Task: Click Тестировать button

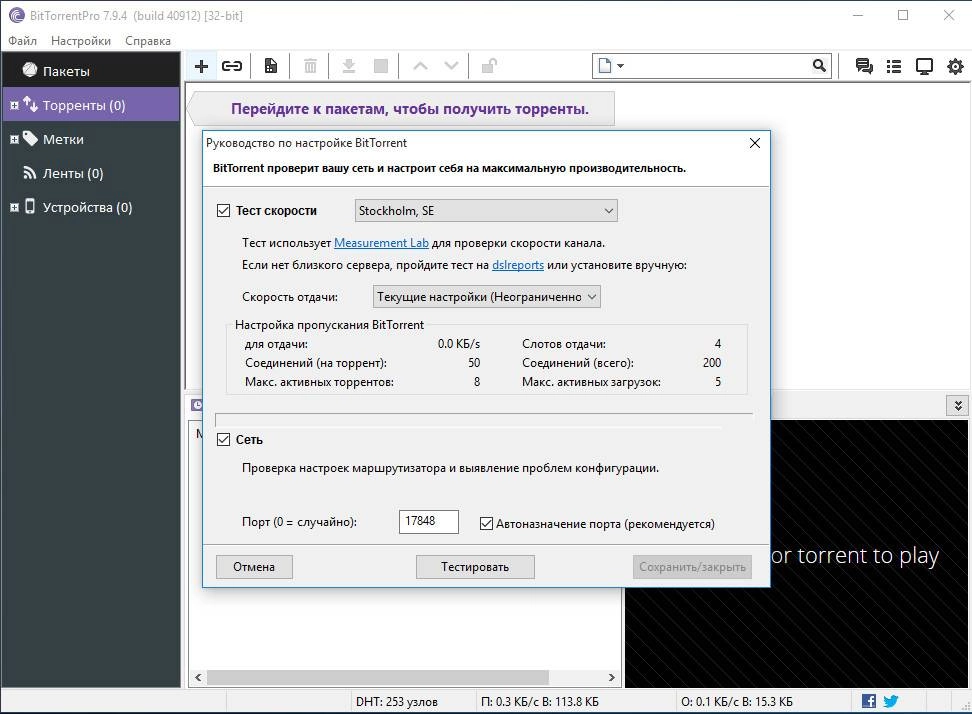Action: pos(475,566)
